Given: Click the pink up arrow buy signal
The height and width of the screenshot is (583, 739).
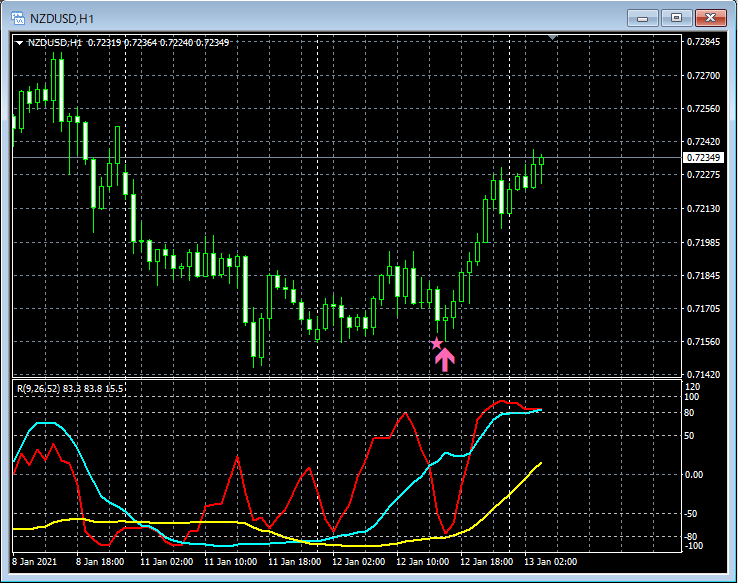Looking at the screenshot, I should point(445,359).
